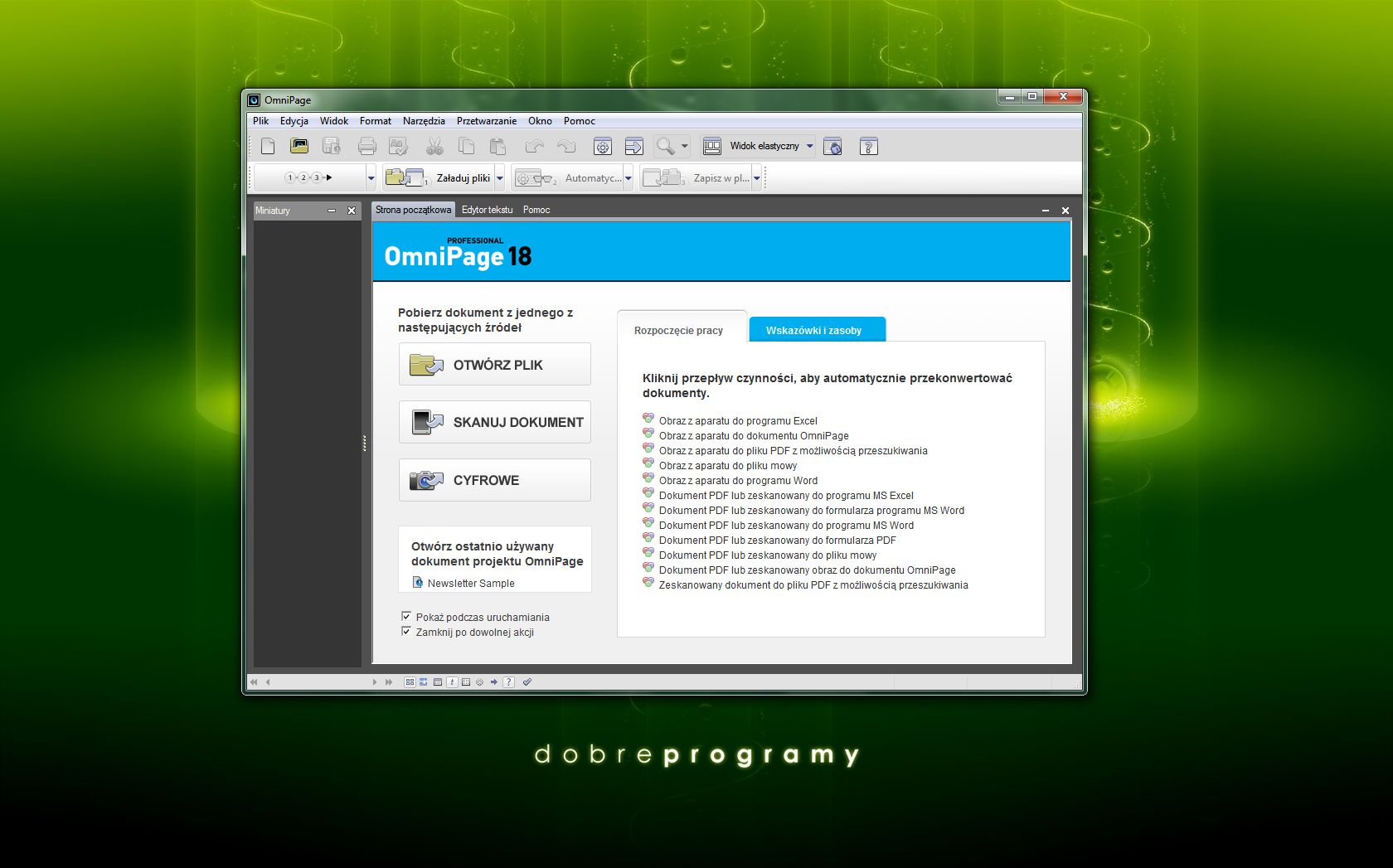
Task: Click the window-with-globe icon after Widok elastyczny
Action: [x=832, y=147]
